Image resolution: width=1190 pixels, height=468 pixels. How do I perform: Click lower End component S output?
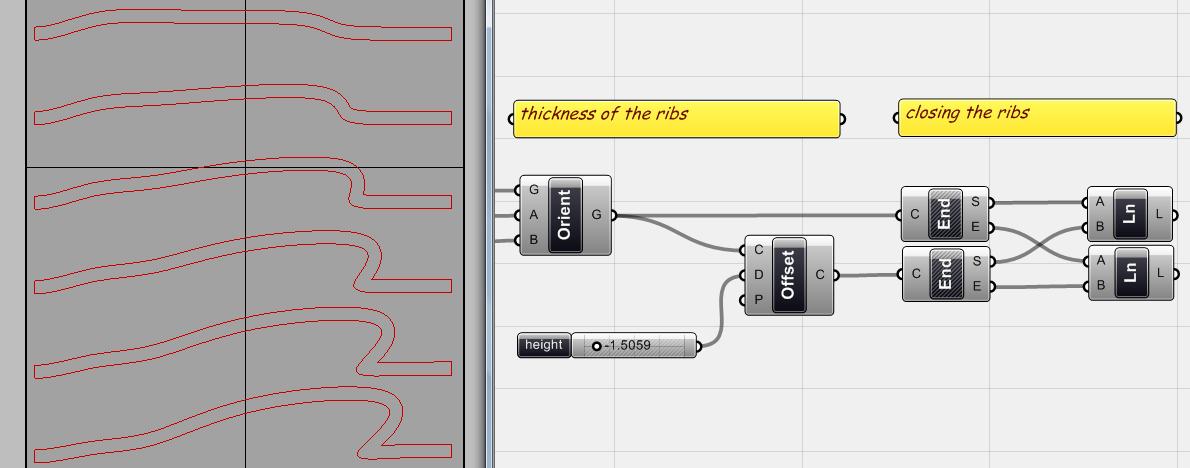[978, 262]
